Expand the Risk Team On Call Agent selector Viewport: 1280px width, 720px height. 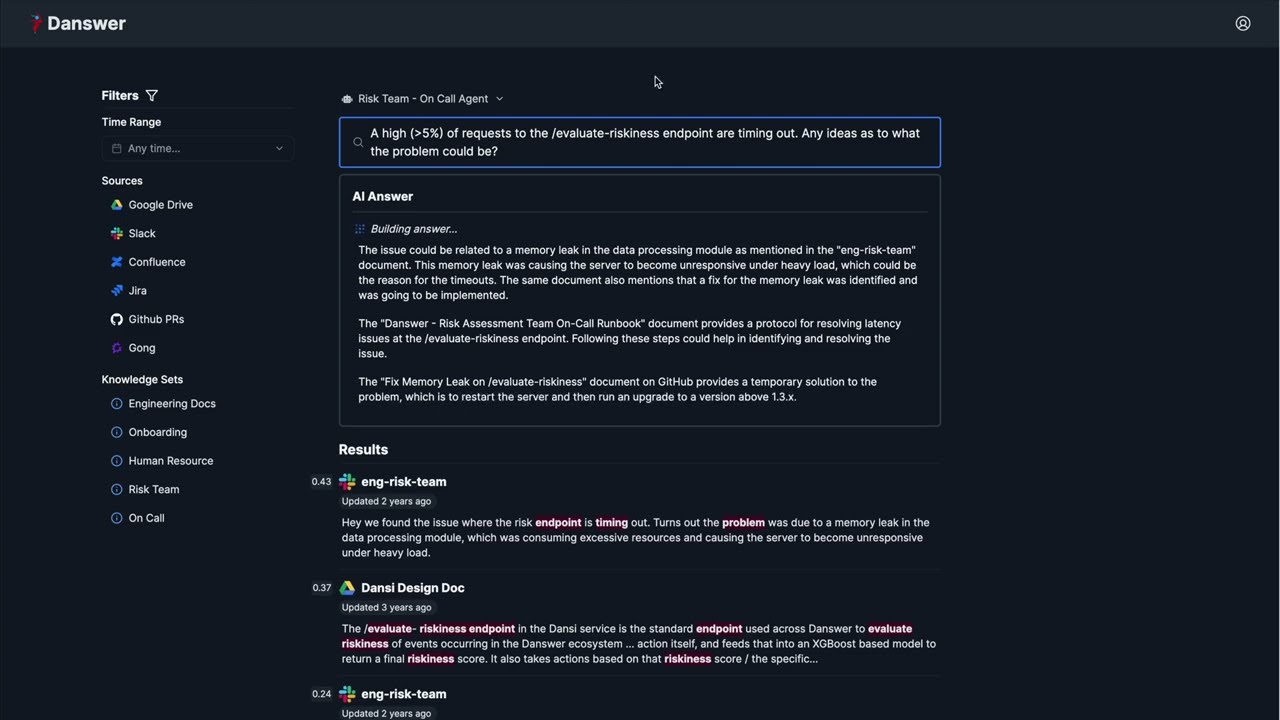(422, 99)
